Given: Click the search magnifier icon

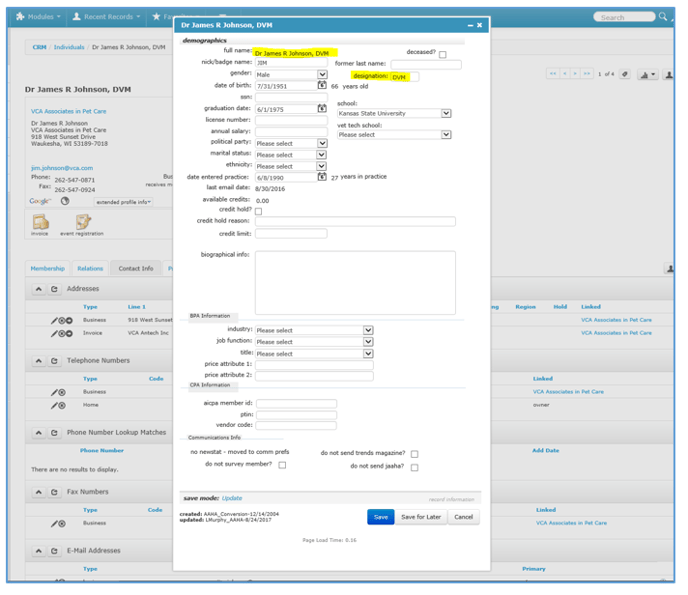Looking at the screenshot, I should click(x=664, y=17).
